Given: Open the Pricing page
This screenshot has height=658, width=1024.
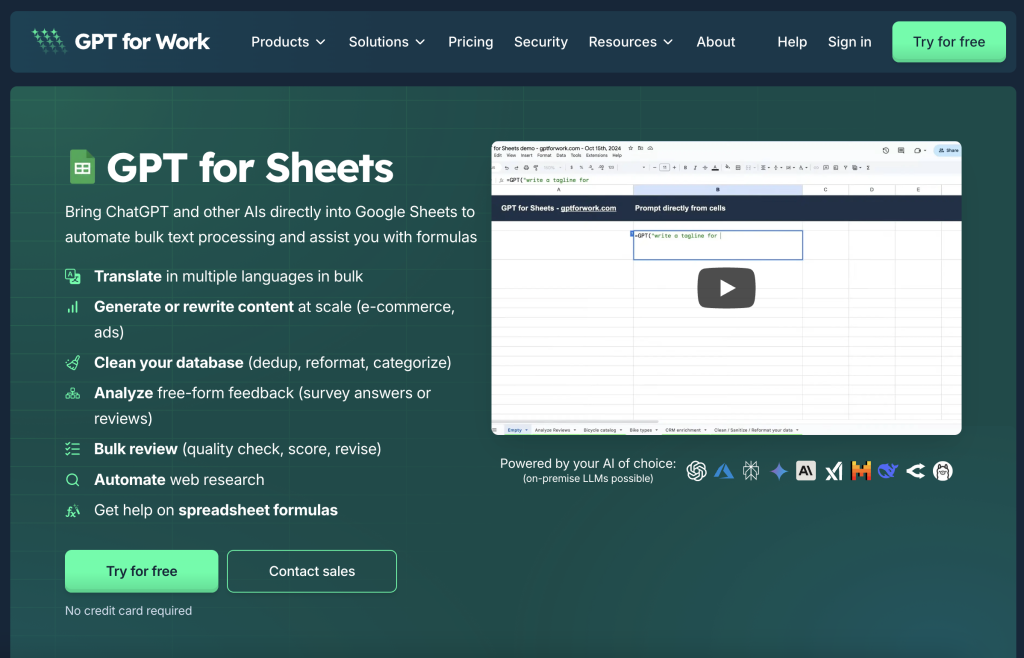Looking at the screenshot, I should [470, 42].
